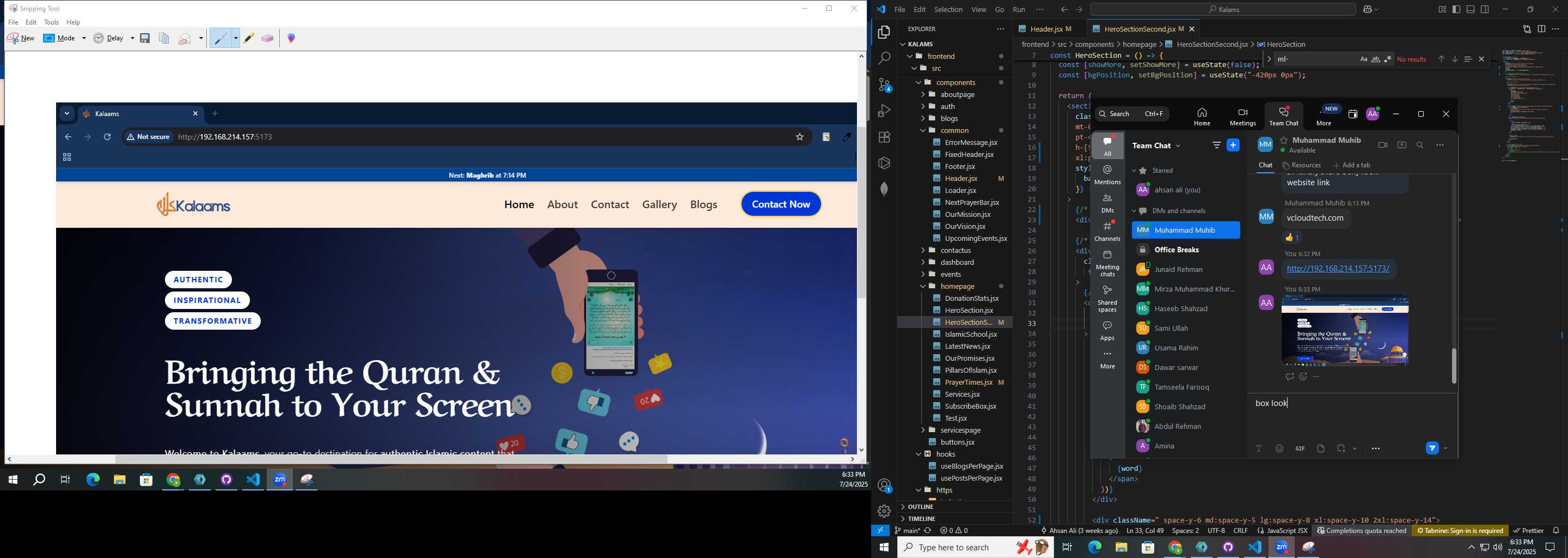
Task: Click the new chat plus button in Zoom
Action: (x=1233, y=145)
